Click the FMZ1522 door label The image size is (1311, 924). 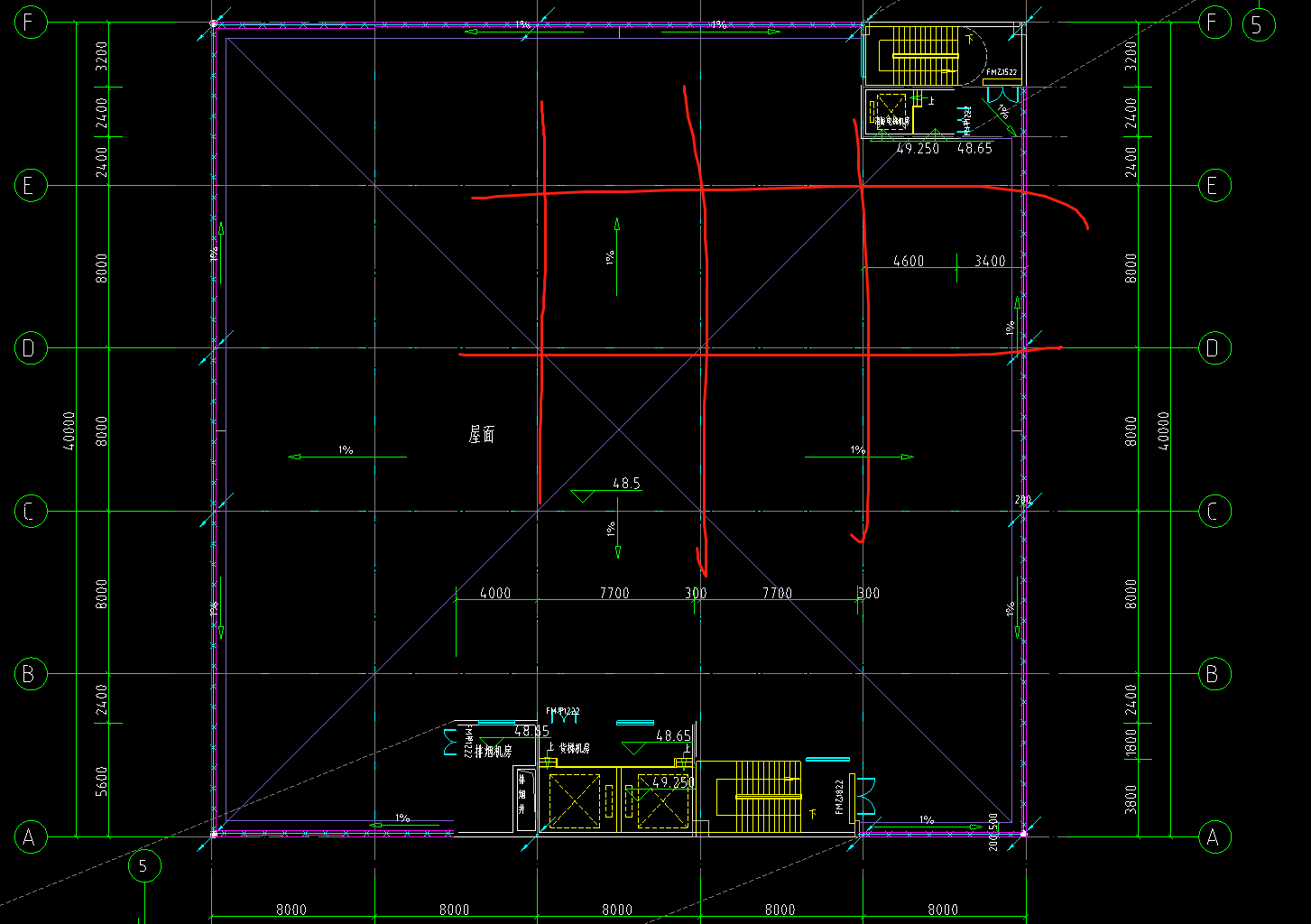tap(1002, 72)
